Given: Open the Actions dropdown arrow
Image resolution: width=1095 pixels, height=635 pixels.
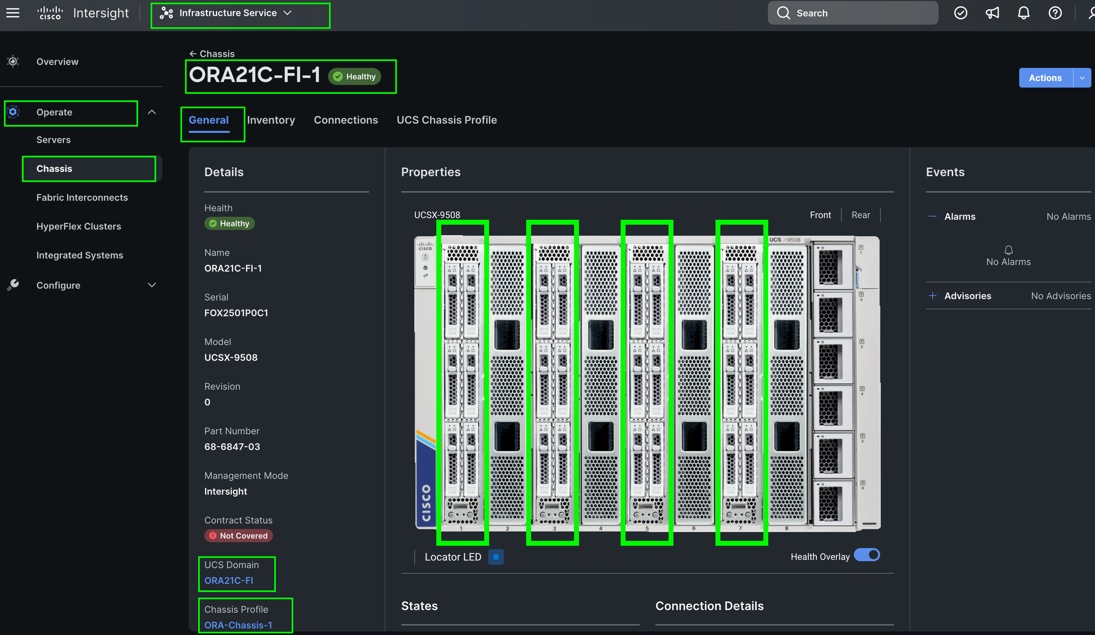Looking at the screenshot, I should point(1082,78).
